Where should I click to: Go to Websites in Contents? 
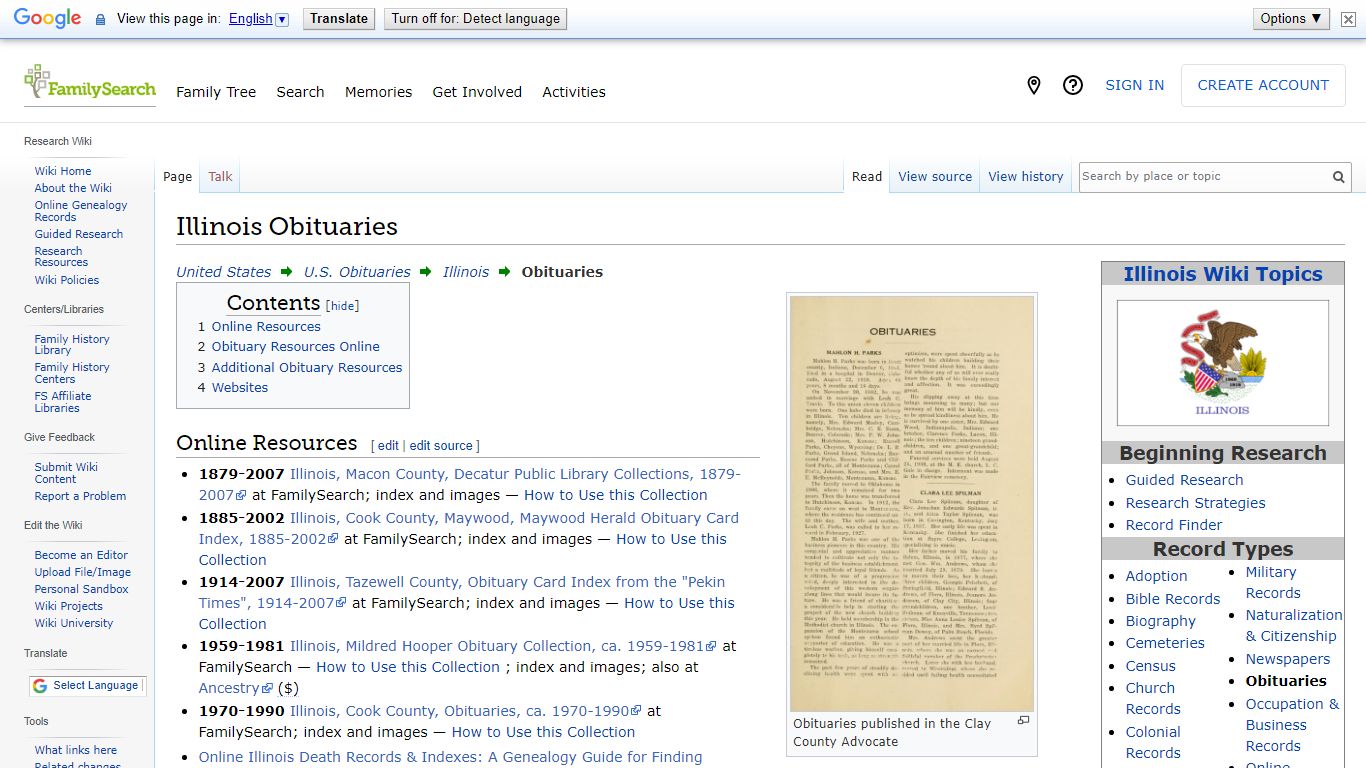pos(240,388)
